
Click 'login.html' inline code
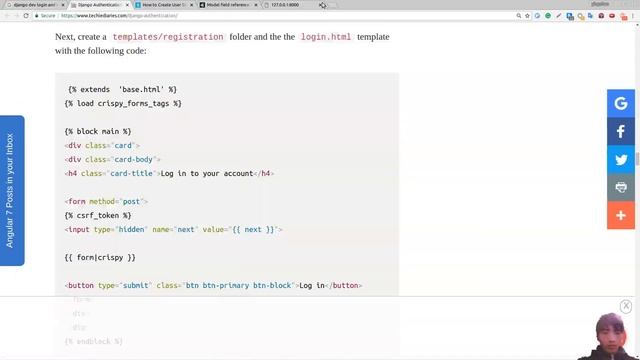(326, 37)
